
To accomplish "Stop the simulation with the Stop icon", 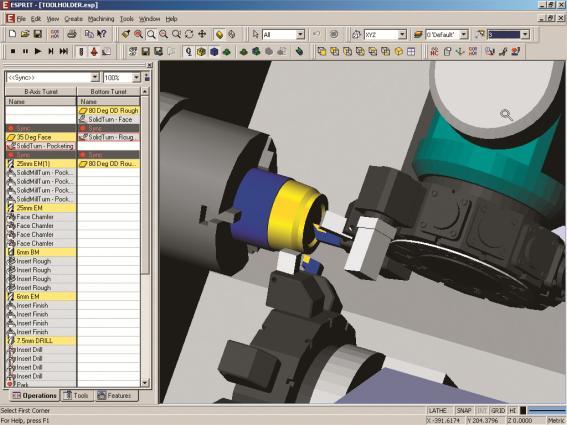I will [x=13, y=51].
